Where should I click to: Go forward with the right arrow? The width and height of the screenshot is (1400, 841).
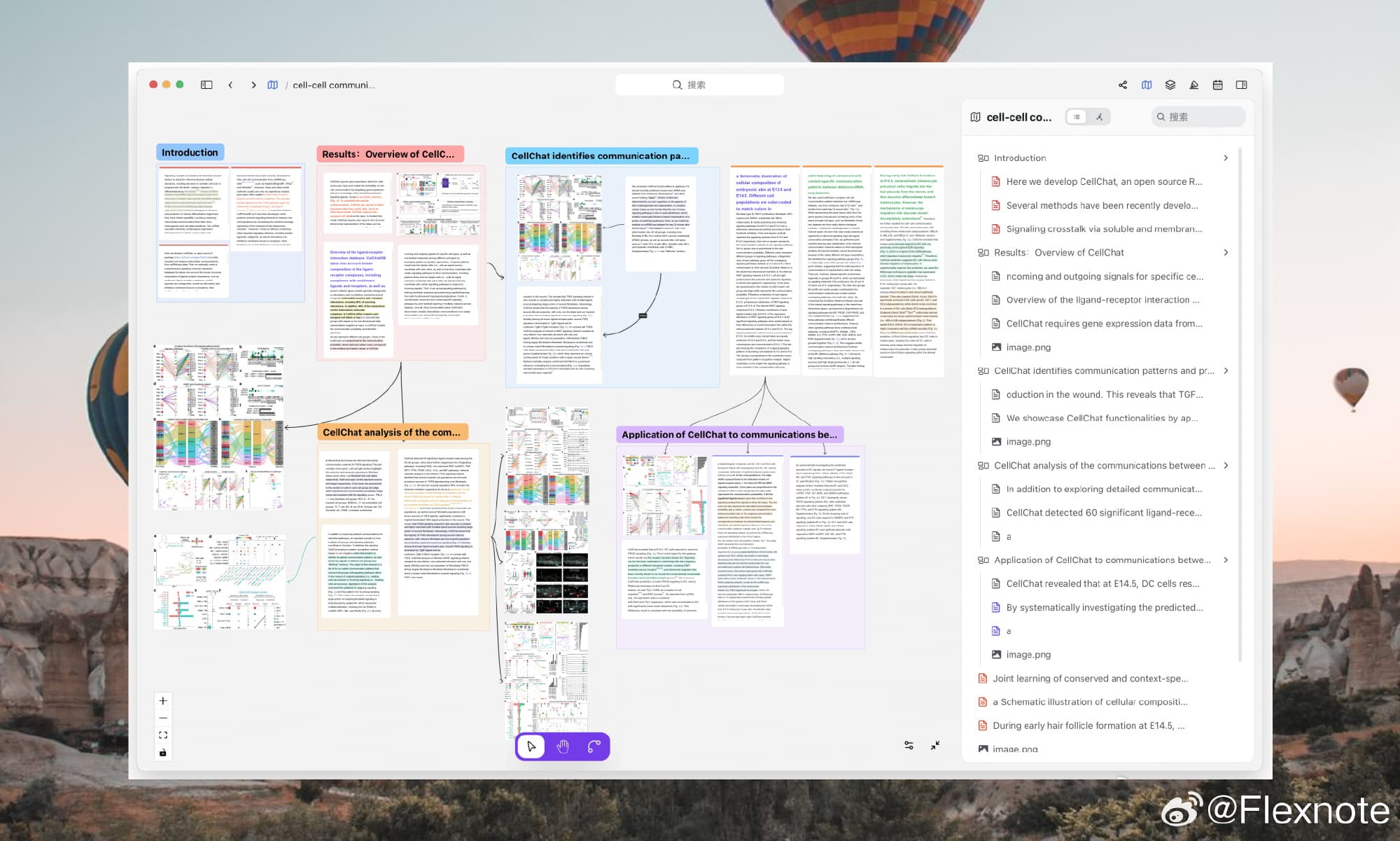pyautogui.click(x=253, y=85)
